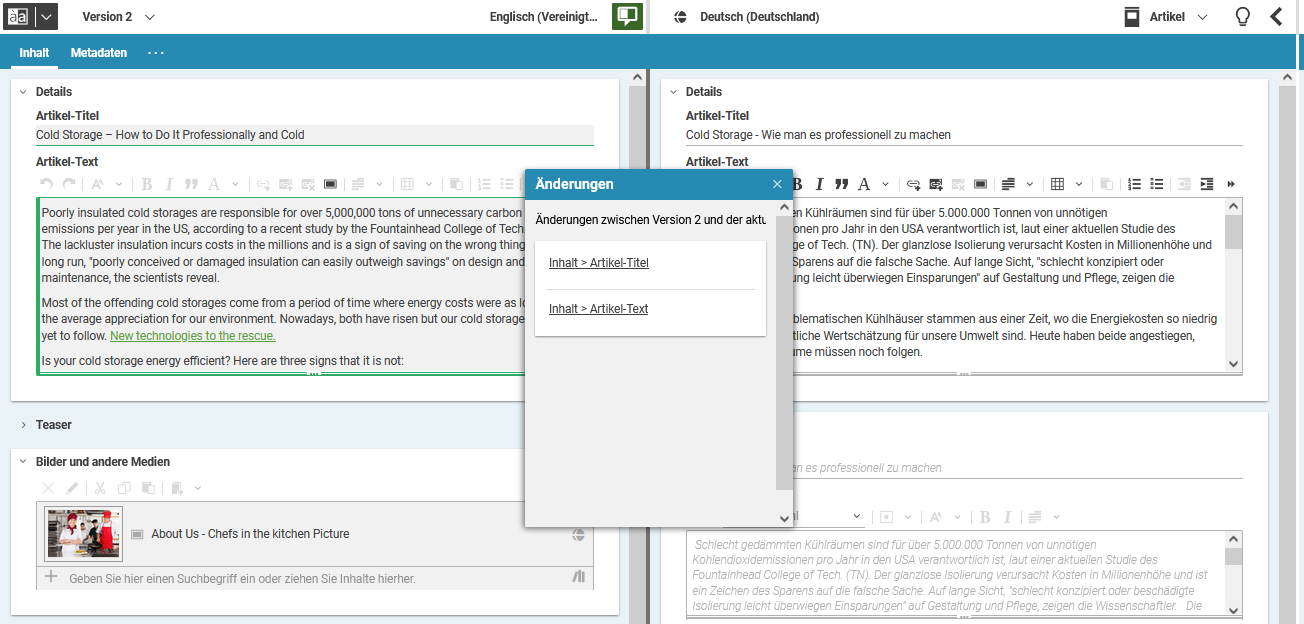Expand the Teaser section
Viewport: 1304px width, 624px height.
[x=23, y=425]
